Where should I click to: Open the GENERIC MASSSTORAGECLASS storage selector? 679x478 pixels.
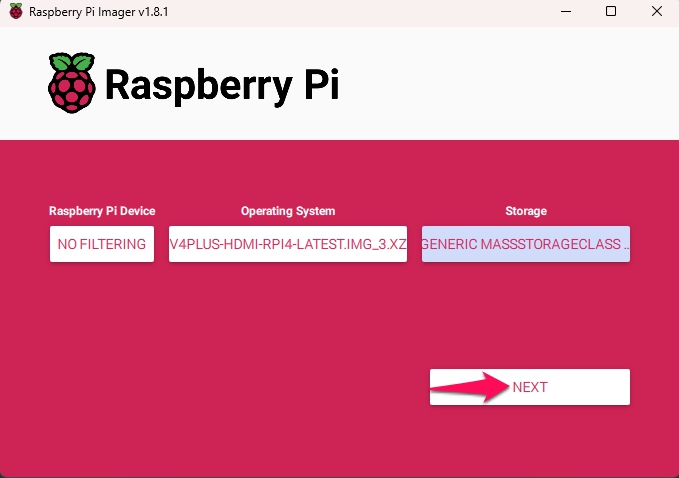(x=526, y=244)
